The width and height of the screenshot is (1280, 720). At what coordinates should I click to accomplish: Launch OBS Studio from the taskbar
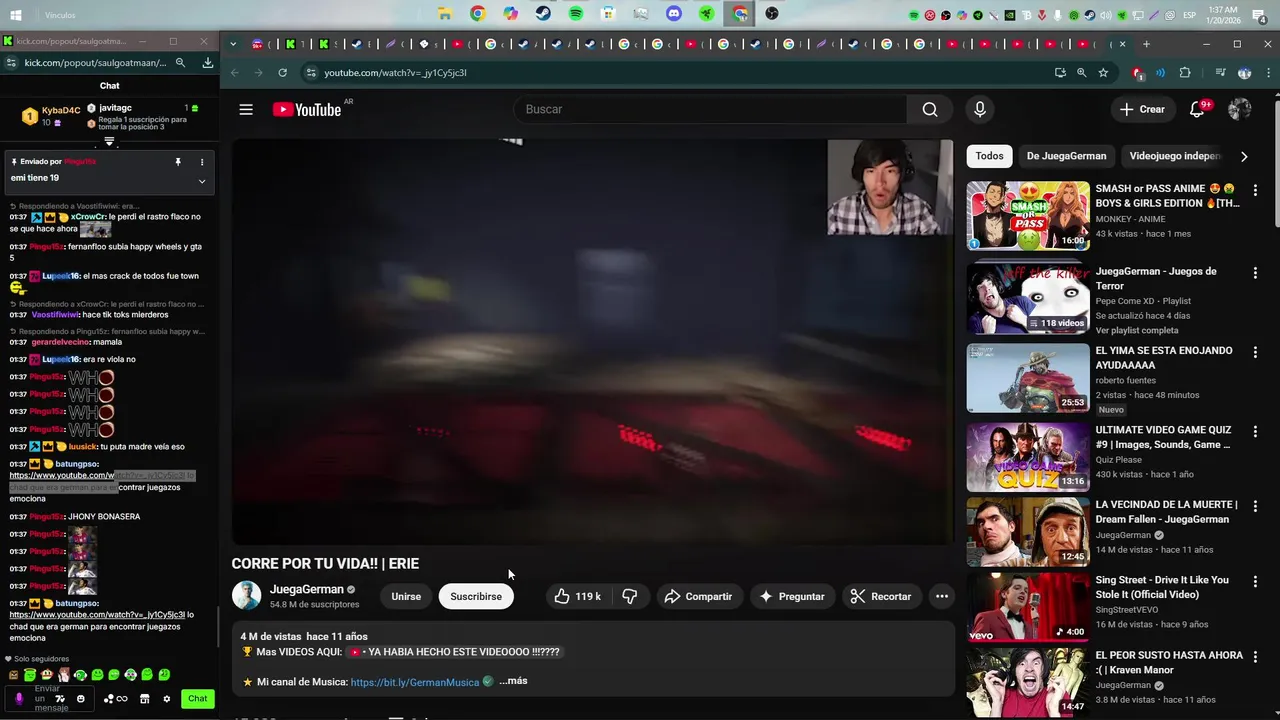[772, 14]
